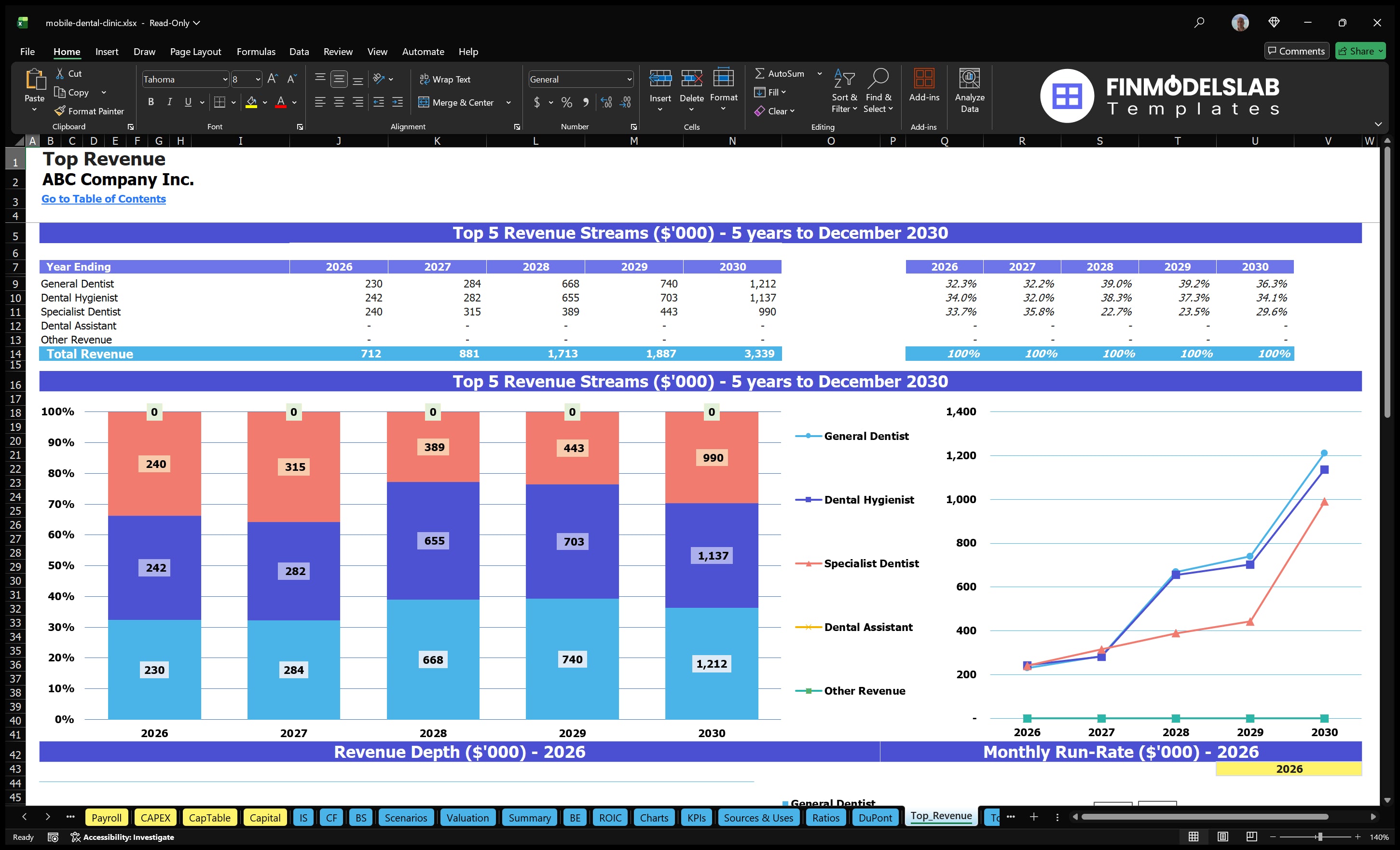Screen dimensions: 1400x850
Task: Follow the Go to Table of Contents link
Action: point(103,199)
